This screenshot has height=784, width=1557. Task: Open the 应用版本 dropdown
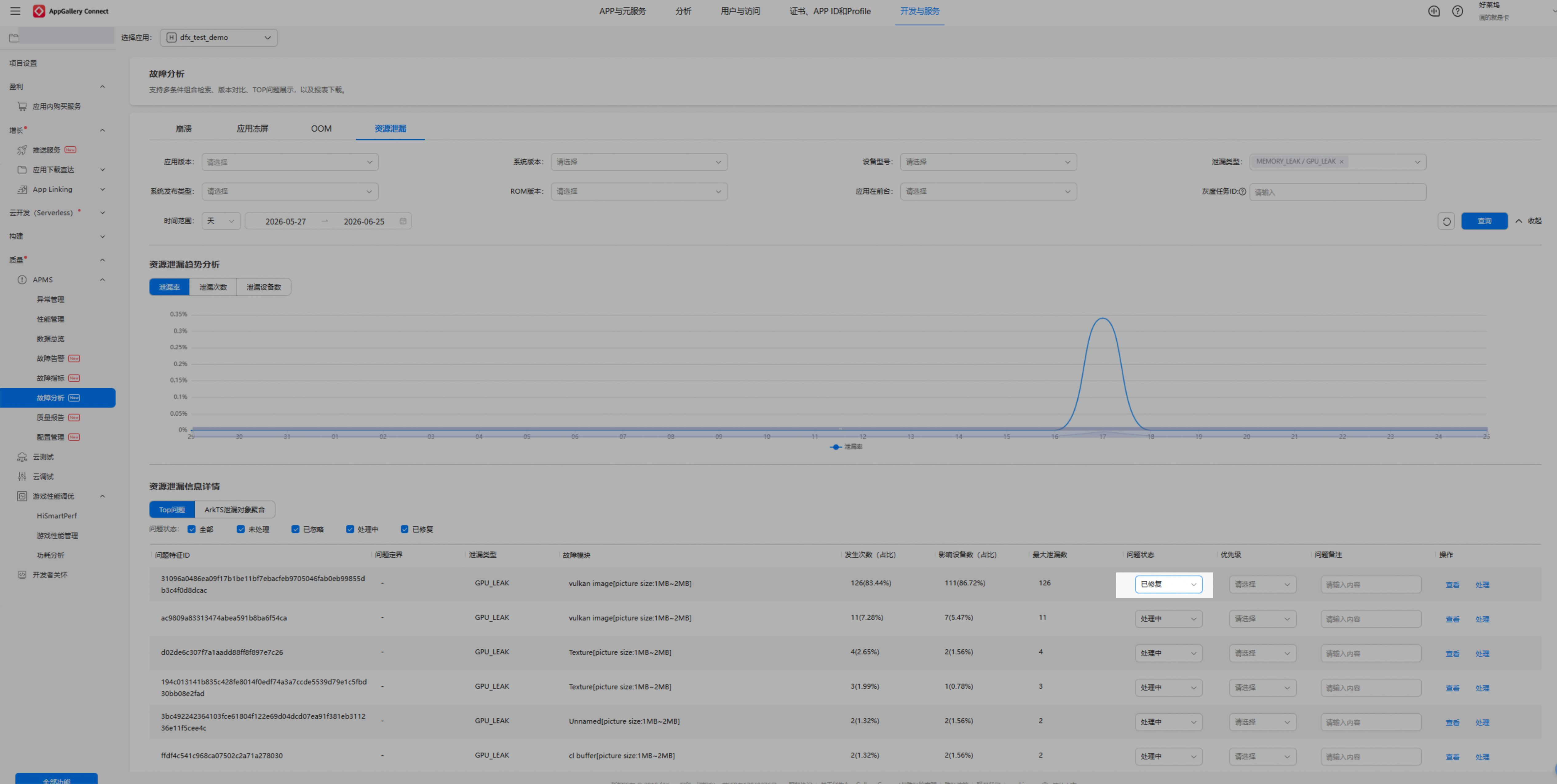coord(290,162)
